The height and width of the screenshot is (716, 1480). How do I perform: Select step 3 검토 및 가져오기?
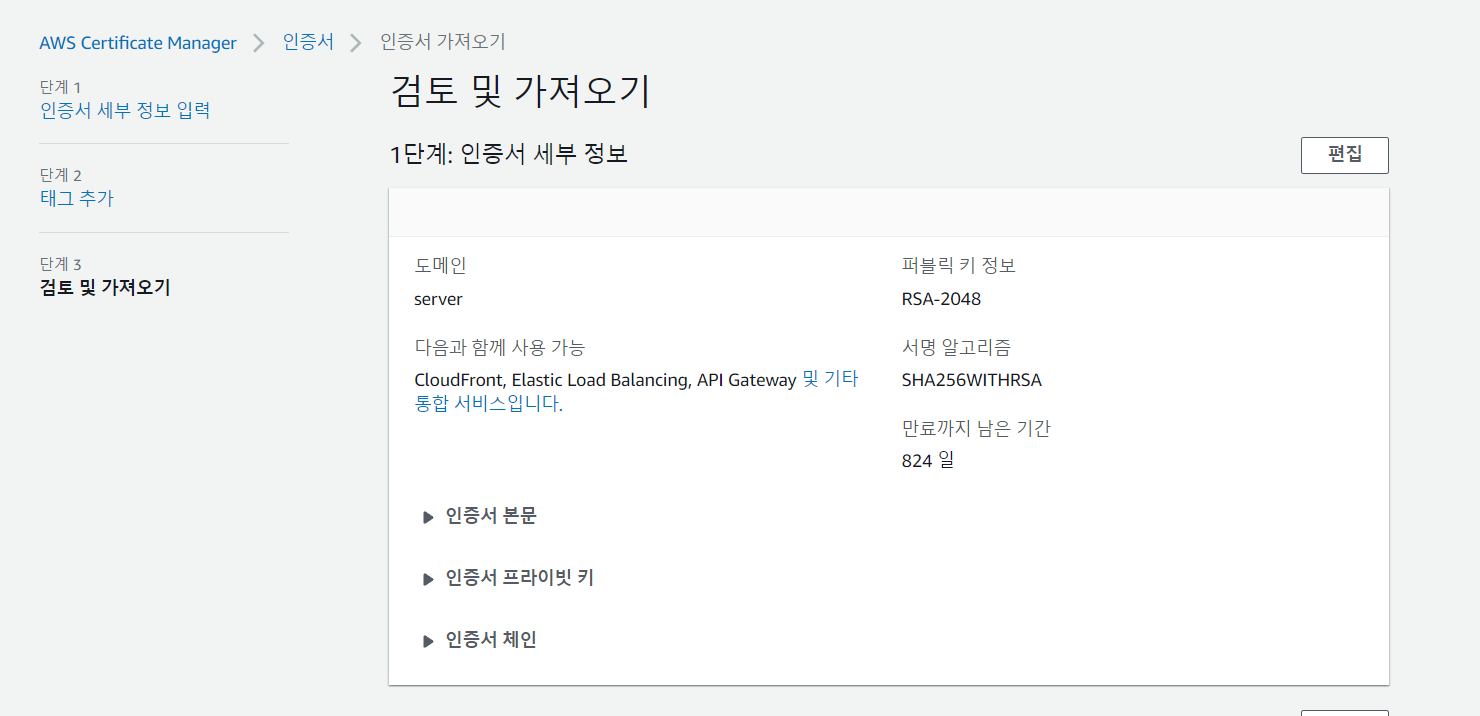click(x=105, y=288)
